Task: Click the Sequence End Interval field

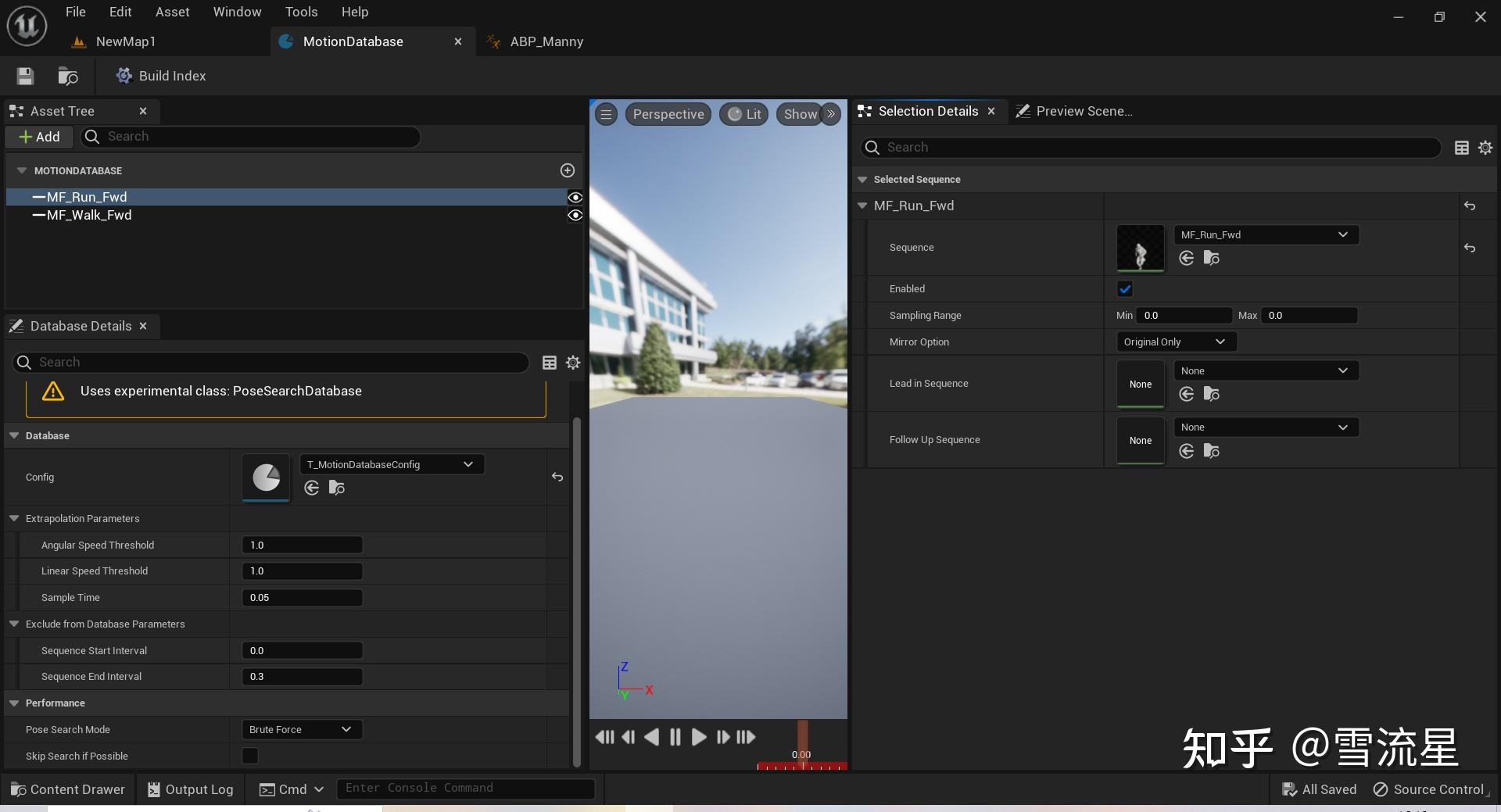Action: [302, 677]
